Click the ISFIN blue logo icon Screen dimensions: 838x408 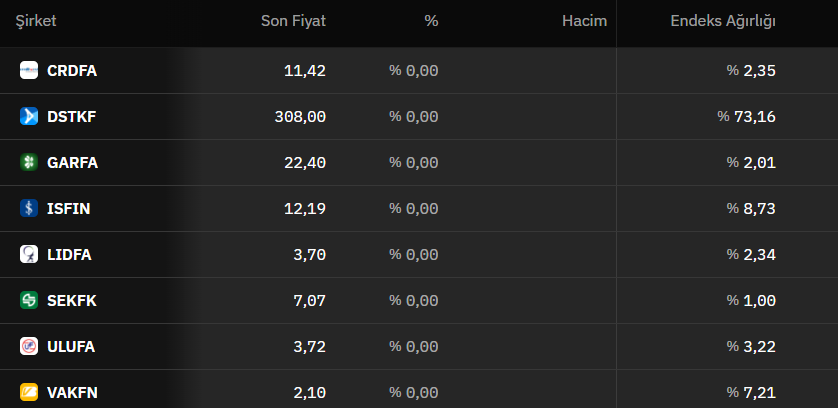tap(29, 208)
